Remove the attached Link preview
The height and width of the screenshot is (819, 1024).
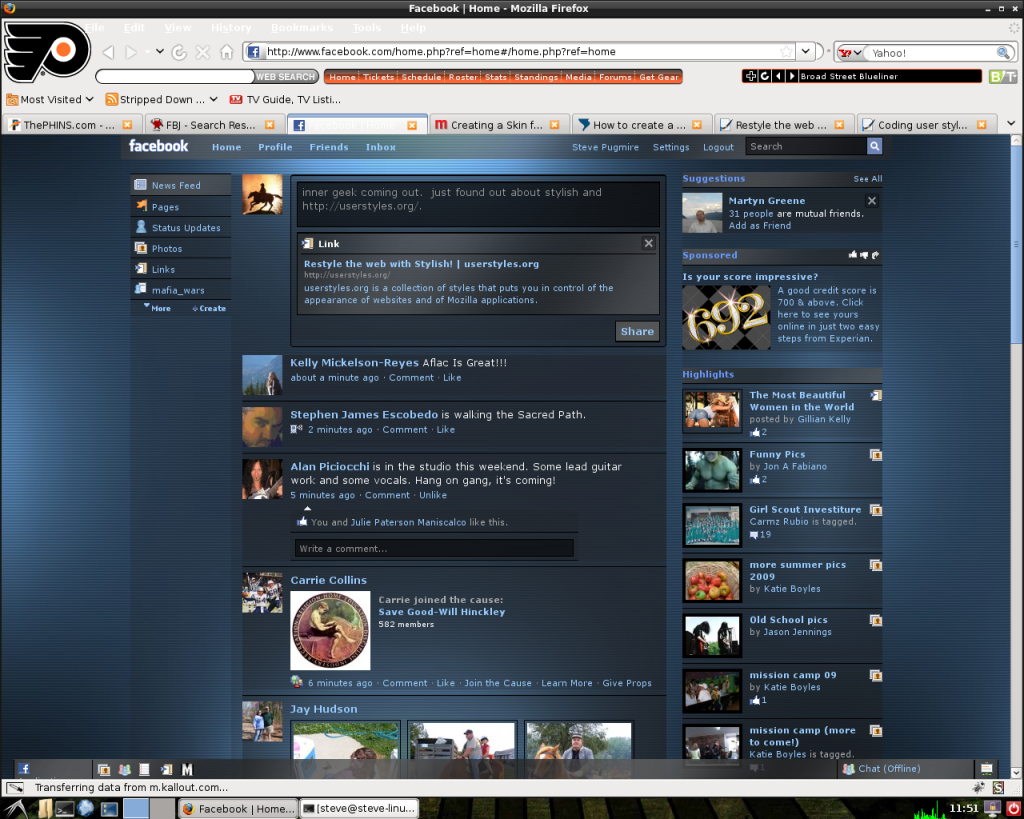pos(648,244)
